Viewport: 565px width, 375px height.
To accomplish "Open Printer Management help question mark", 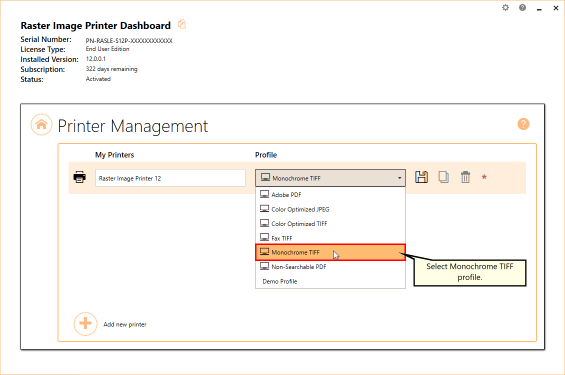I will coord(523,124).
